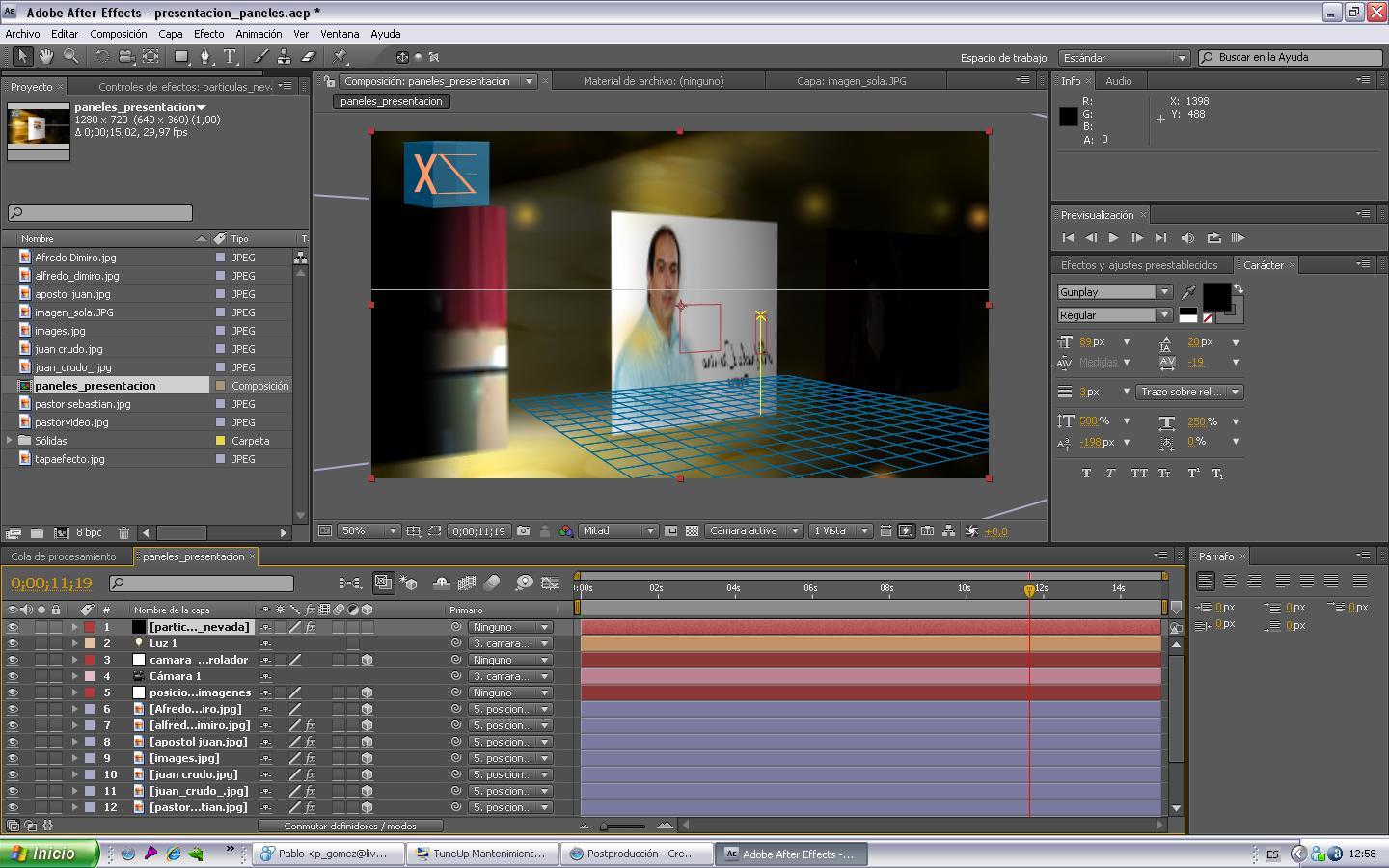
Task: Open the Composición menu
Action: click(119, 34)
